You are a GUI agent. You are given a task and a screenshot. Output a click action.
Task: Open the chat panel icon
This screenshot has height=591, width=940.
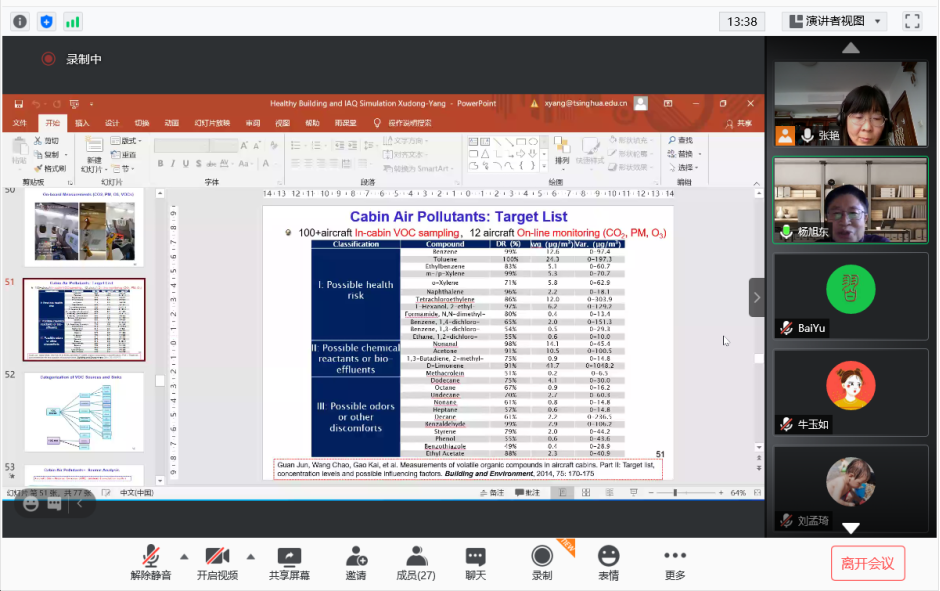click(x=475, y=558)
